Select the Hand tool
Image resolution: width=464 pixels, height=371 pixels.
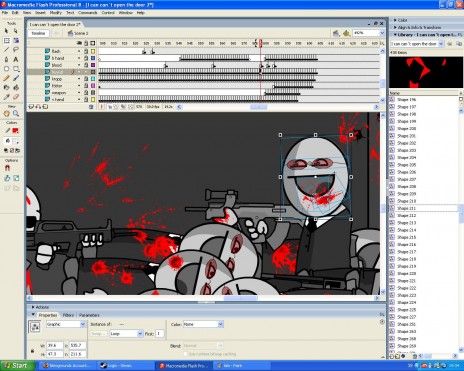[6, 113]
